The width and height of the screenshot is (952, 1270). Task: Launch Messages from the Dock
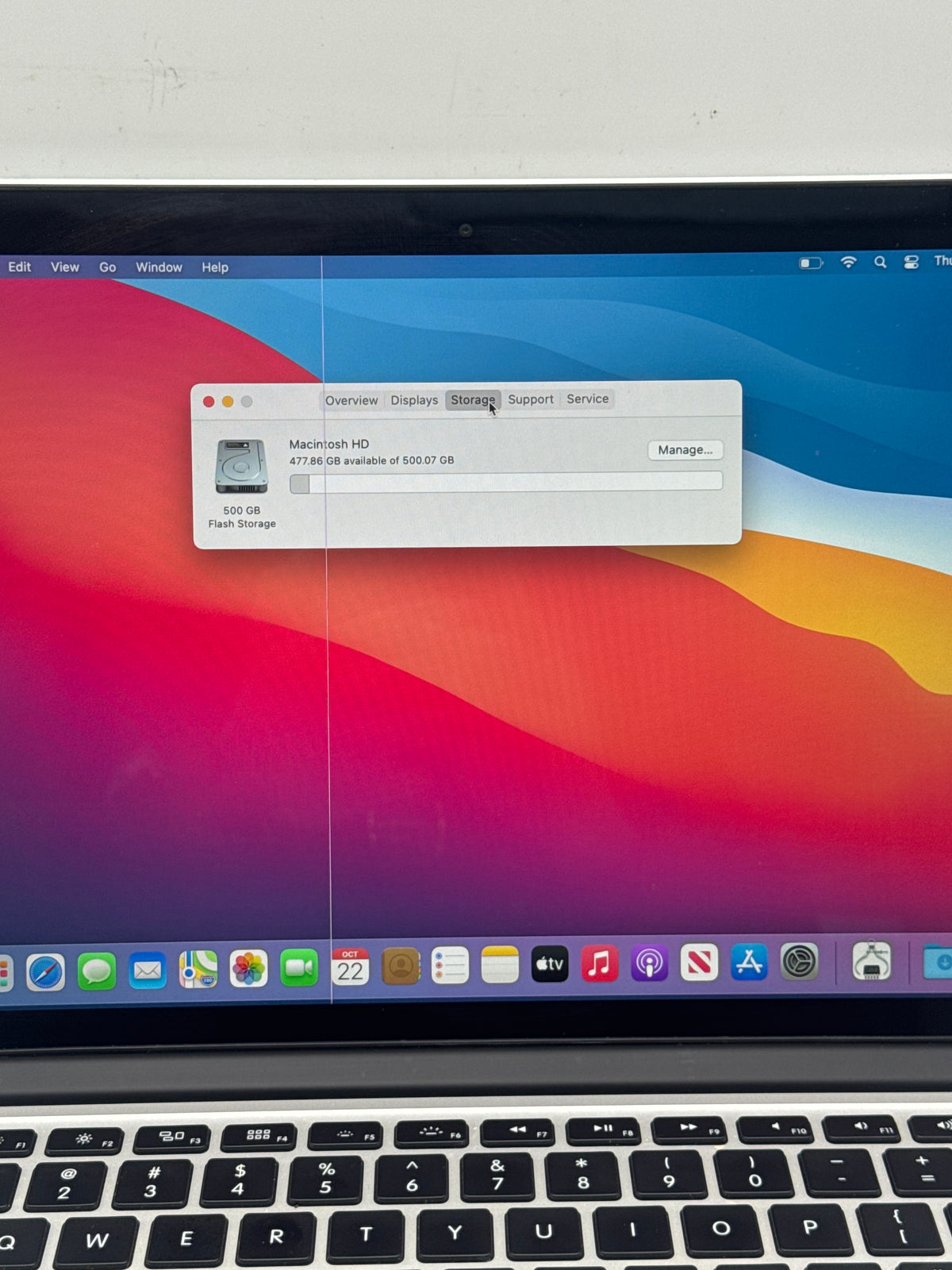point(97,971)
